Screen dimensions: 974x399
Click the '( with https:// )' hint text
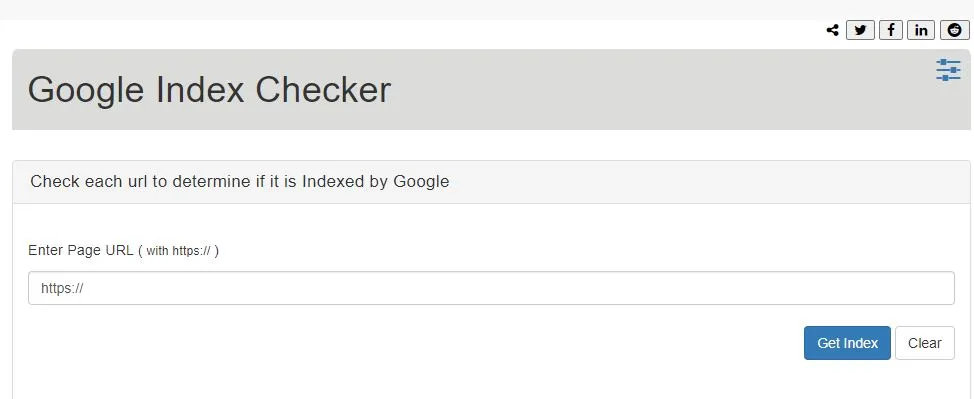178,251
